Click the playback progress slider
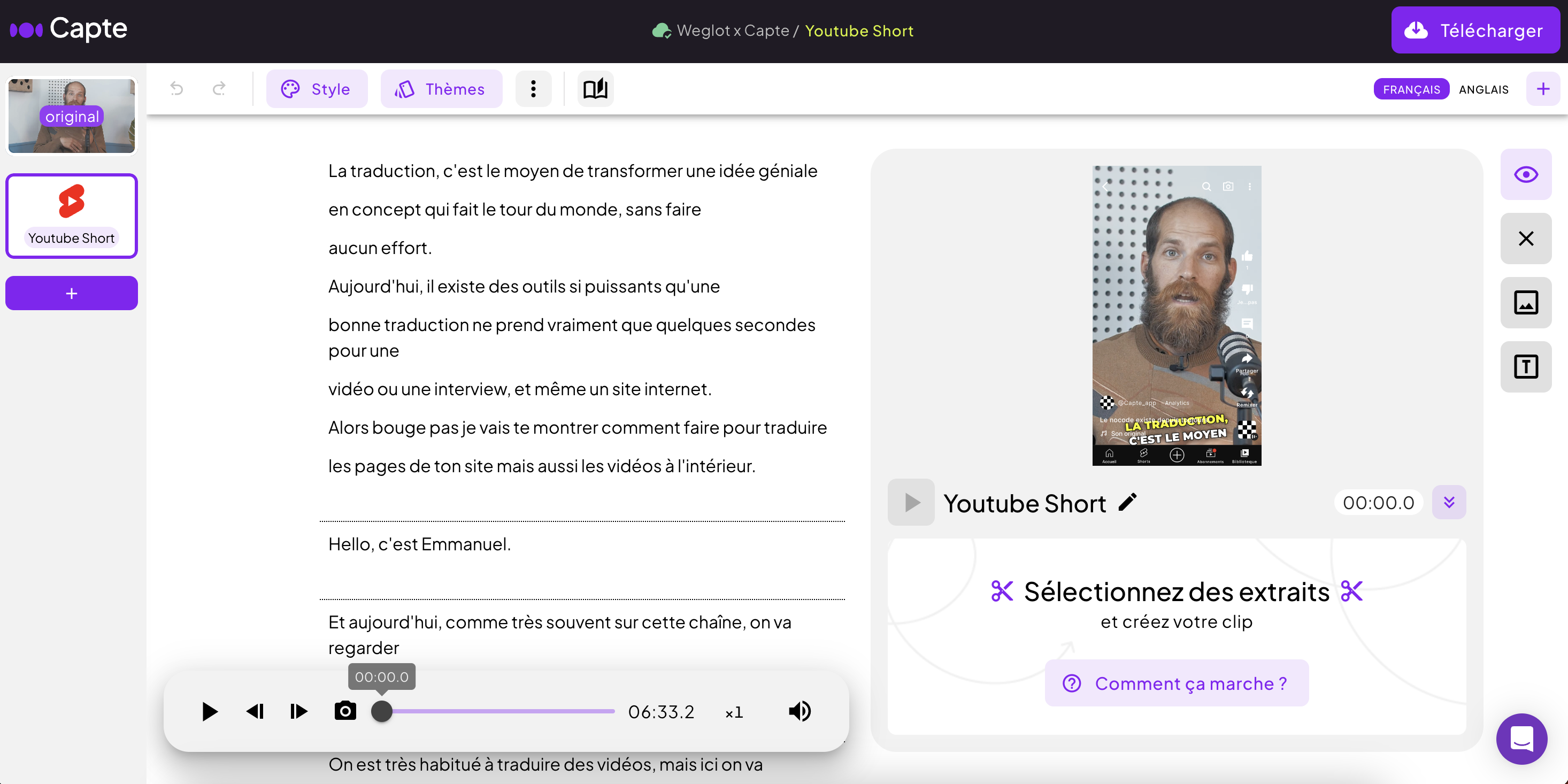The width and height of the screenshot is (1568, 784). click(x=493, y=711)
